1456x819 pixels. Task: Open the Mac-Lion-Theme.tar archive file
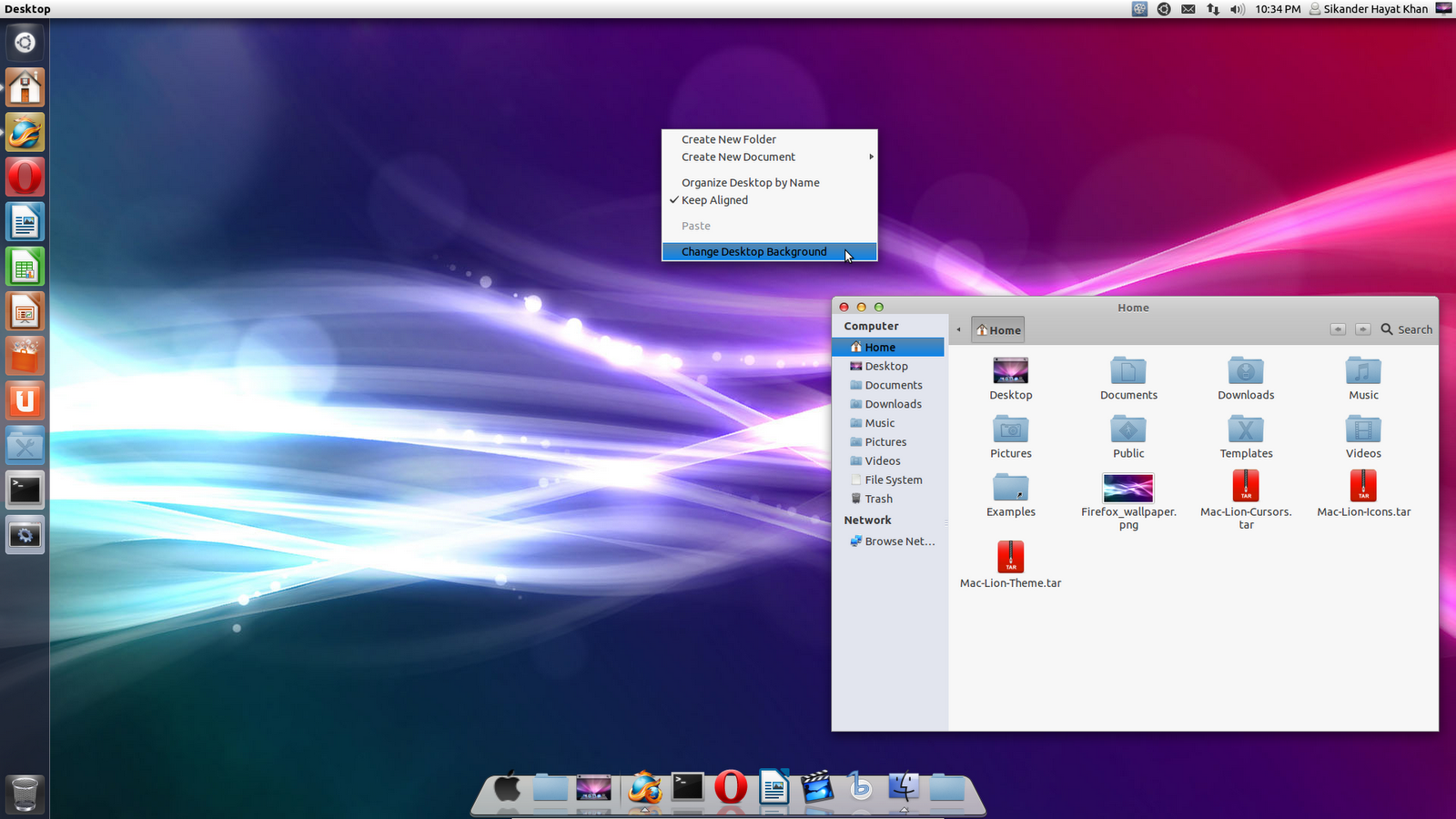pos(1010,558)
